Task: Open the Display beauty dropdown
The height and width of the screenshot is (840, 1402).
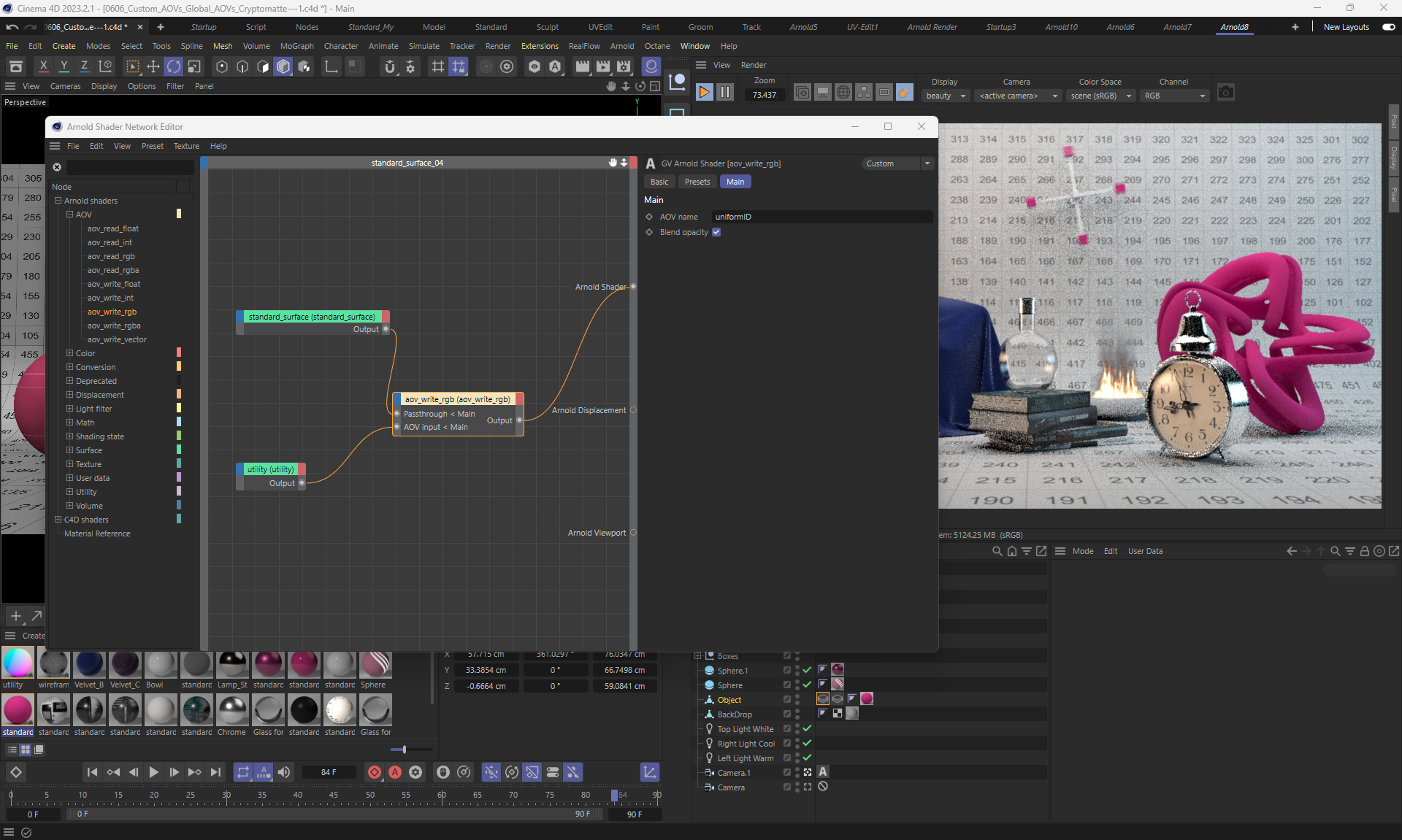Action: pyautogui.click(x=946, y=96)
